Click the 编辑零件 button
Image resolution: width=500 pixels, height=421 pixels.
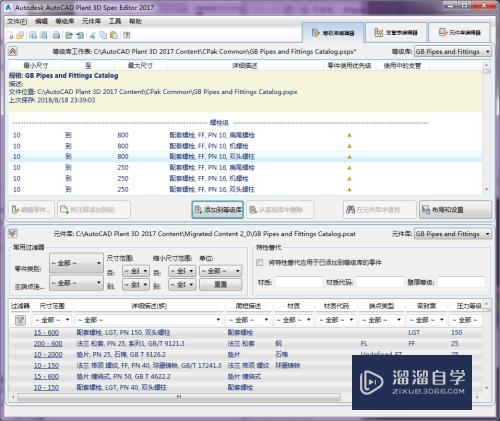(x=31, y=210)
